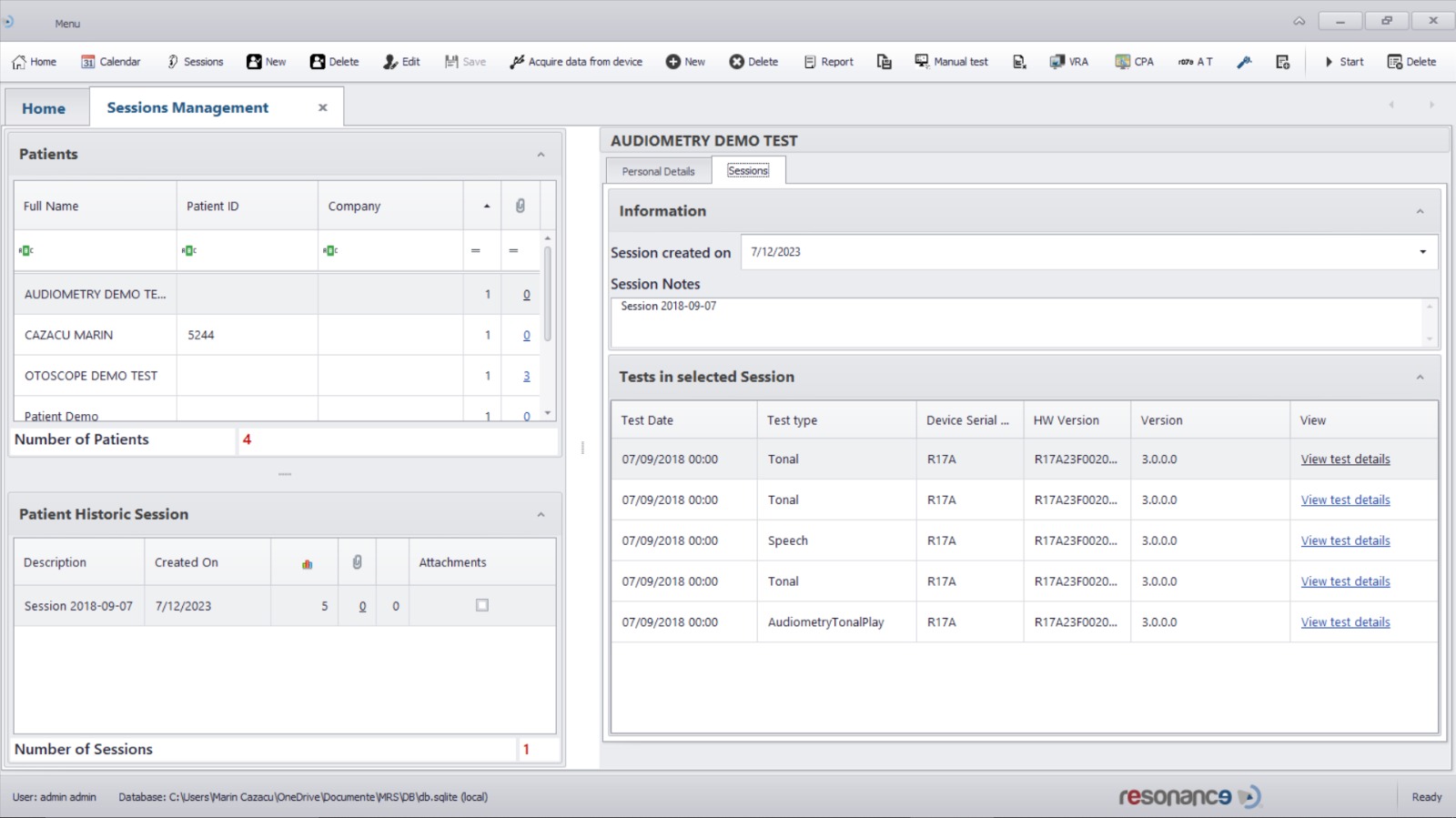
Task: Click paperclip column header in Historic Session
Action: point(358,563)
